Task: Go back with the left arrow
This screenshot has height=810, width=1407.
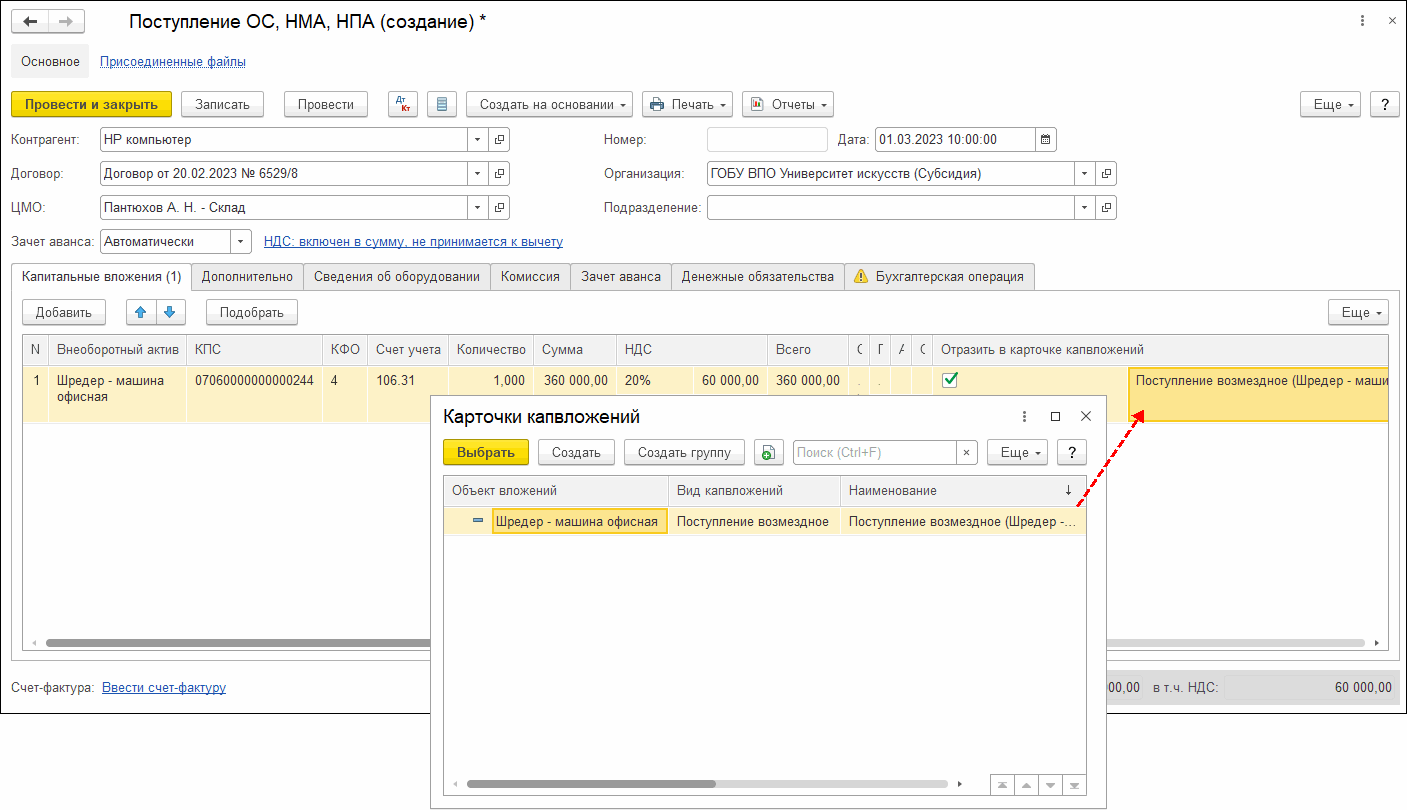Action: 30,21
